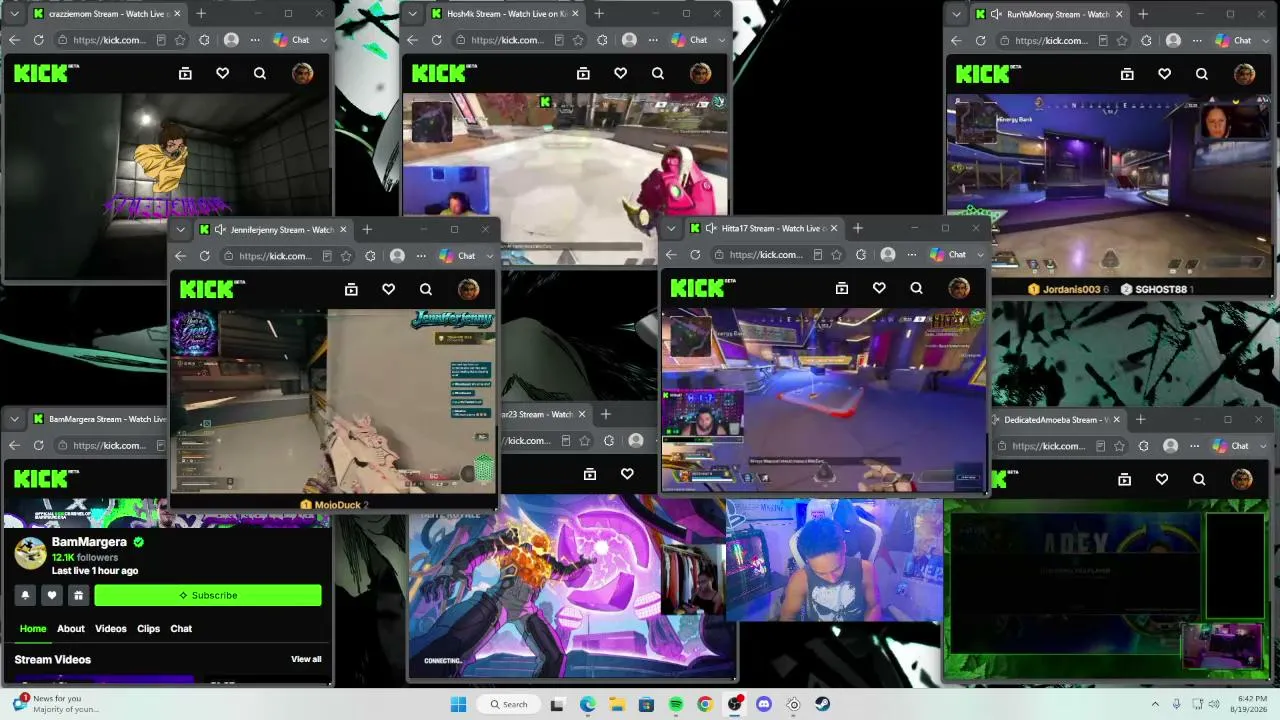
Task: Open new tab in Hosh4k window
Action: pyautogui.click(x=599, y=14)
